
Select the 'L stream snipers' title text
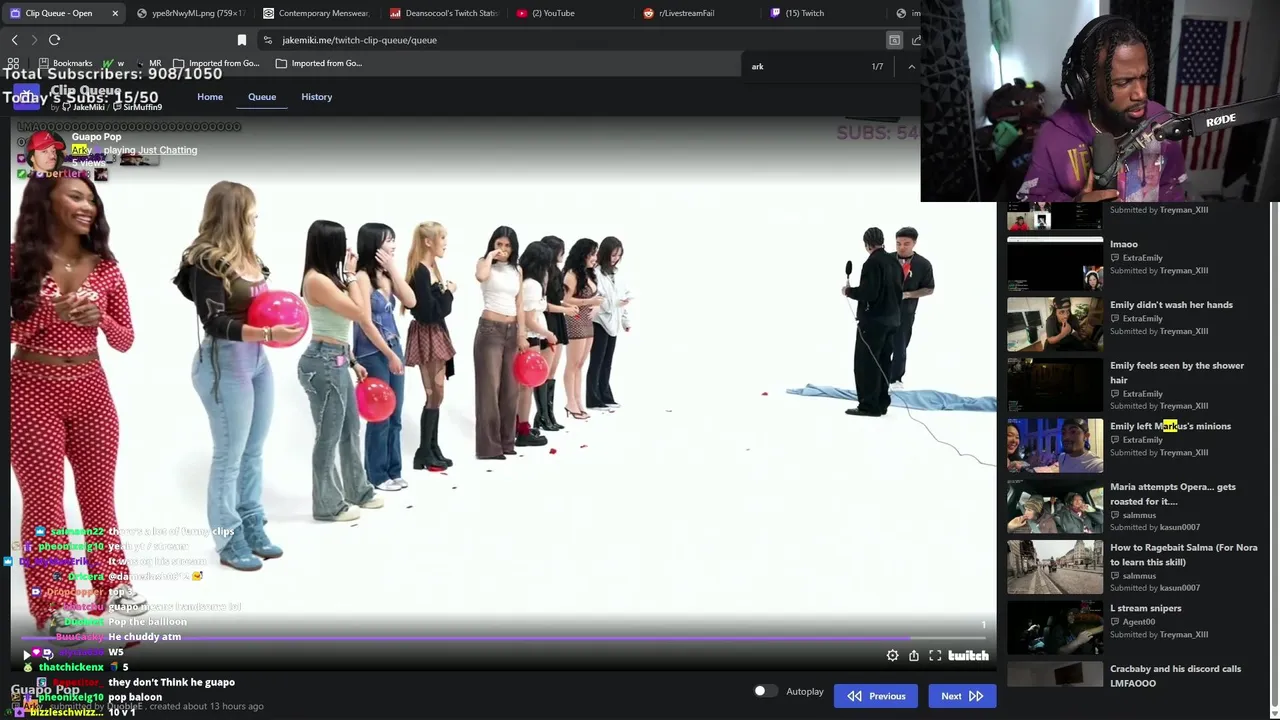pos(1145,608)
